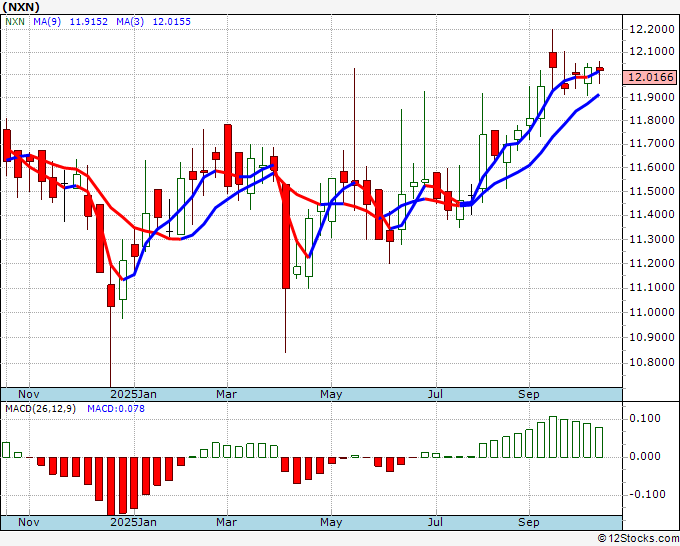Click the tallest green MACD histogram bar
The width and height of the screenshot is (680, 546).
click(552, 437)
